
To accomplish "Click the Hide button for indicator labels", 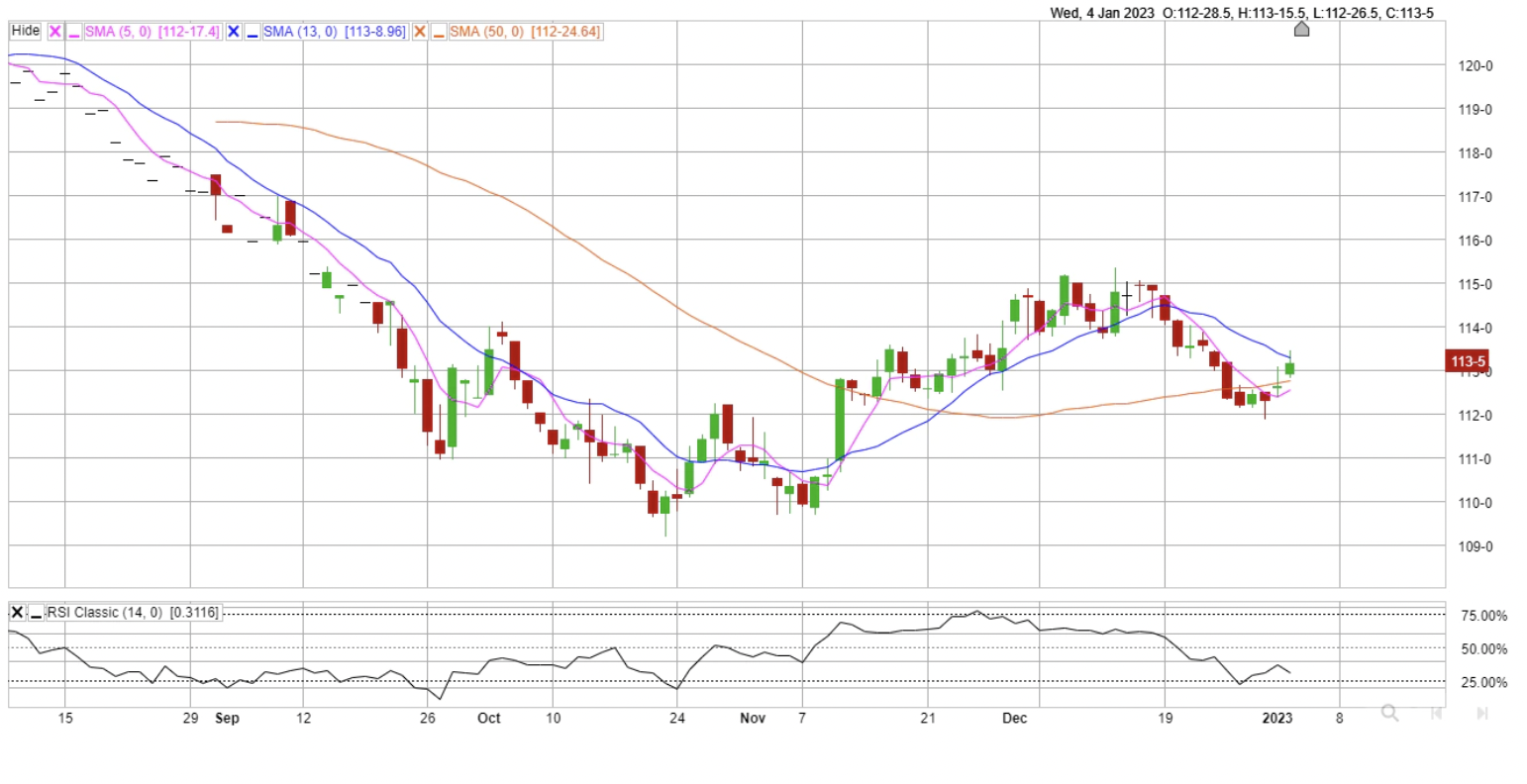I will pos(25,31).
